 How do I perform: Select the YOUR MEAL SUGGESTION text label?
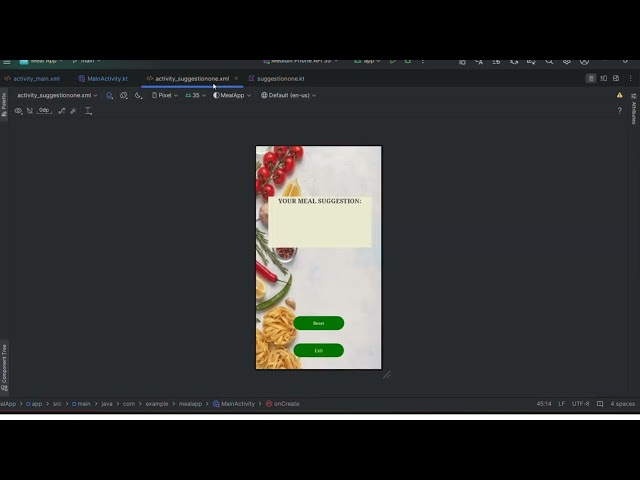(x=320, y=201)
